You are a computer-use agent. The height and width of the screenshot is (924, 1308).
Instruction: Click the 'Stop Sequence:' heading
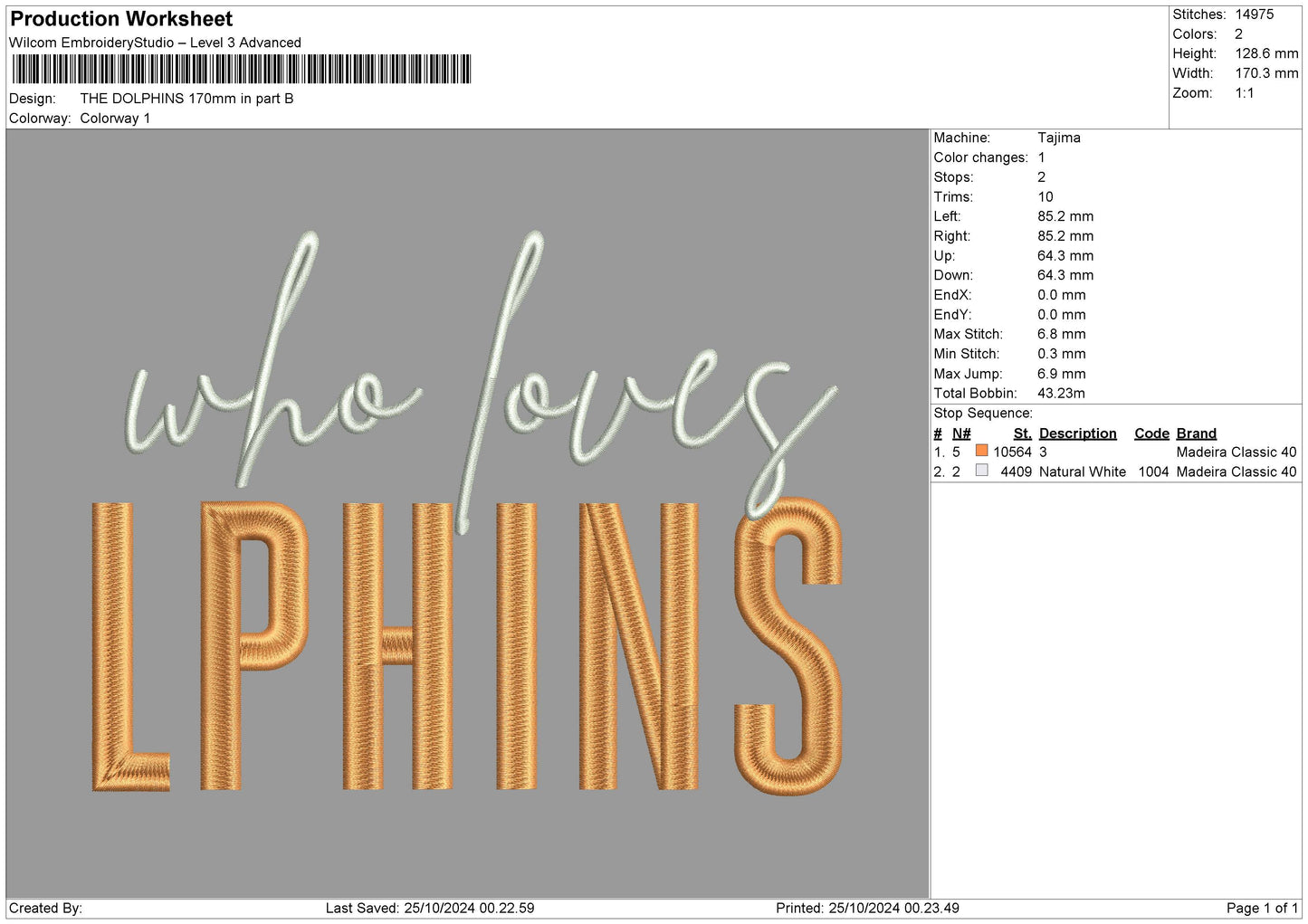point(983,414)
